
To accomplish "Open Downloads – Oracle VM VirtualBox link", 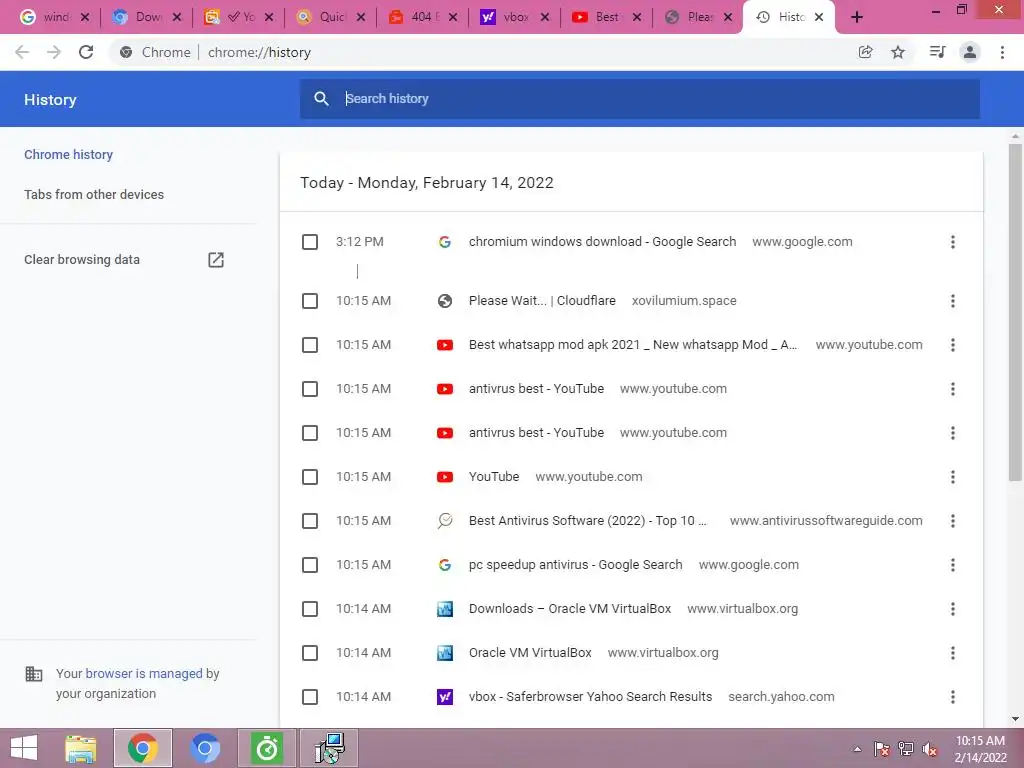I will tap(569, 609).
